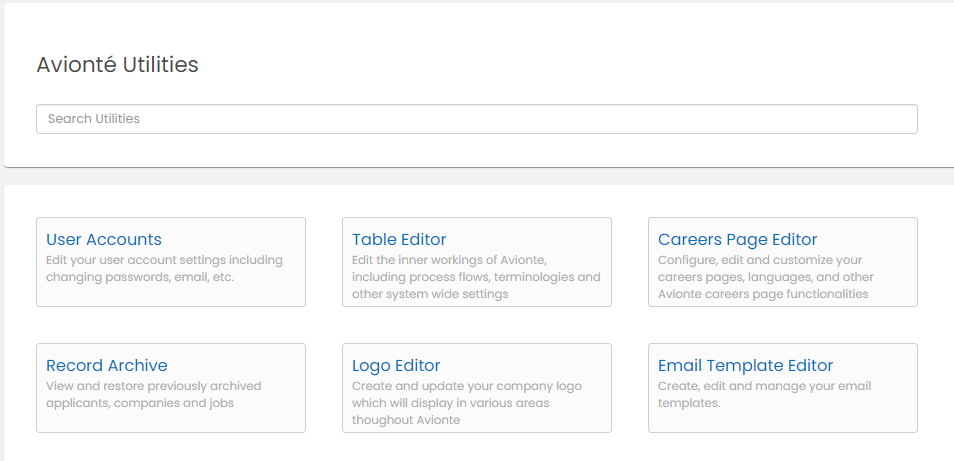Open the Email Template Editor link
Viewport: 954px width, 461px height.
[745, 366]
